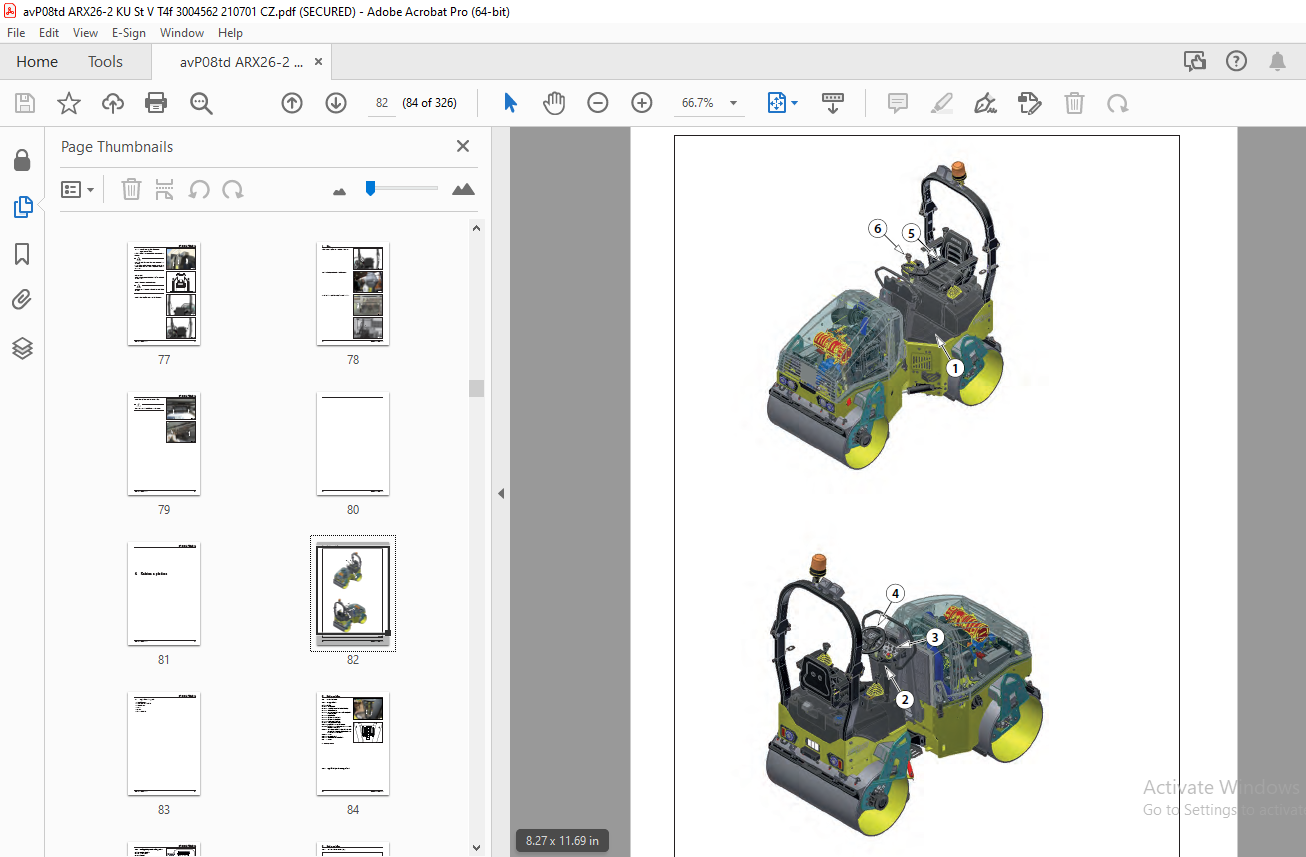The image size is (1306, 857).
Task: Click the page number field showing 82
Action: [x=382, y=103]
